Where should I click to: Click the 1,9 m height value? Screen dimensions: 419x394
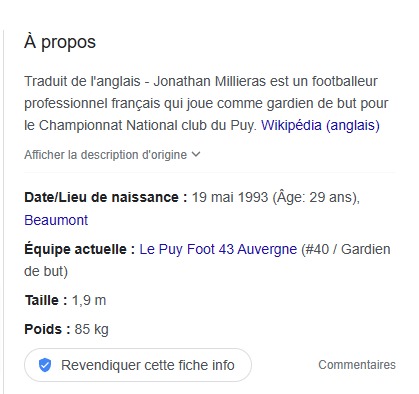(x=89, y=300)
